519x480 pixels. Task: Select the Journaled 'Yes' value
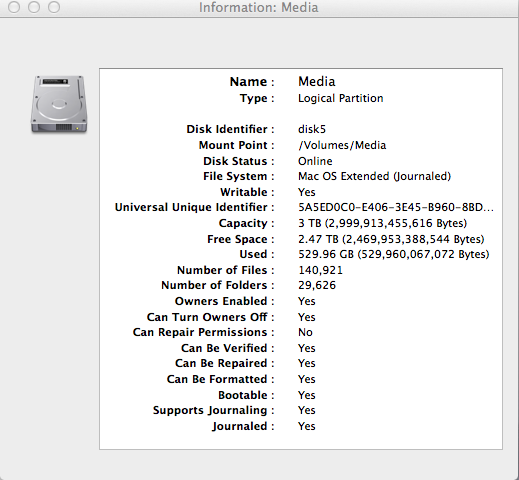click(307, 426)
